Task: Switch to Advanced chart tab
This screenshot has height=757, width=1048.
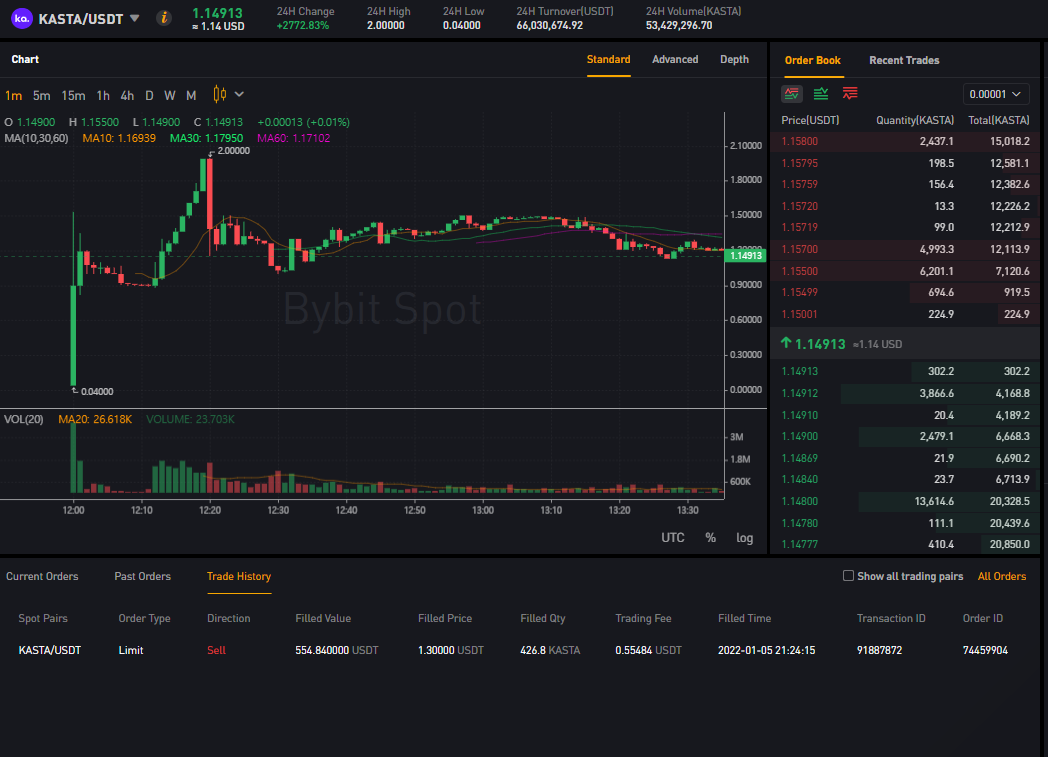Action: click(x=675, y=59)
